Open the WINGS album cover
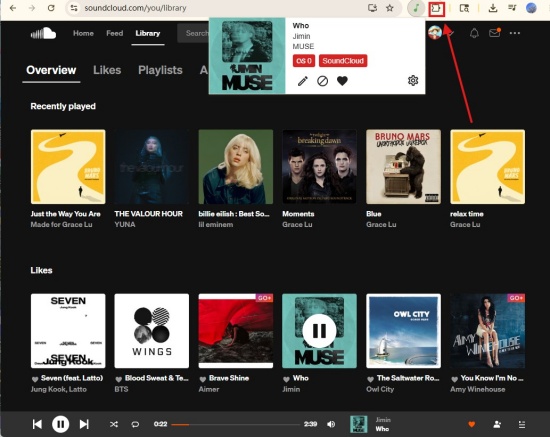This screenshot has height=437, width=550. coord(152,331)
